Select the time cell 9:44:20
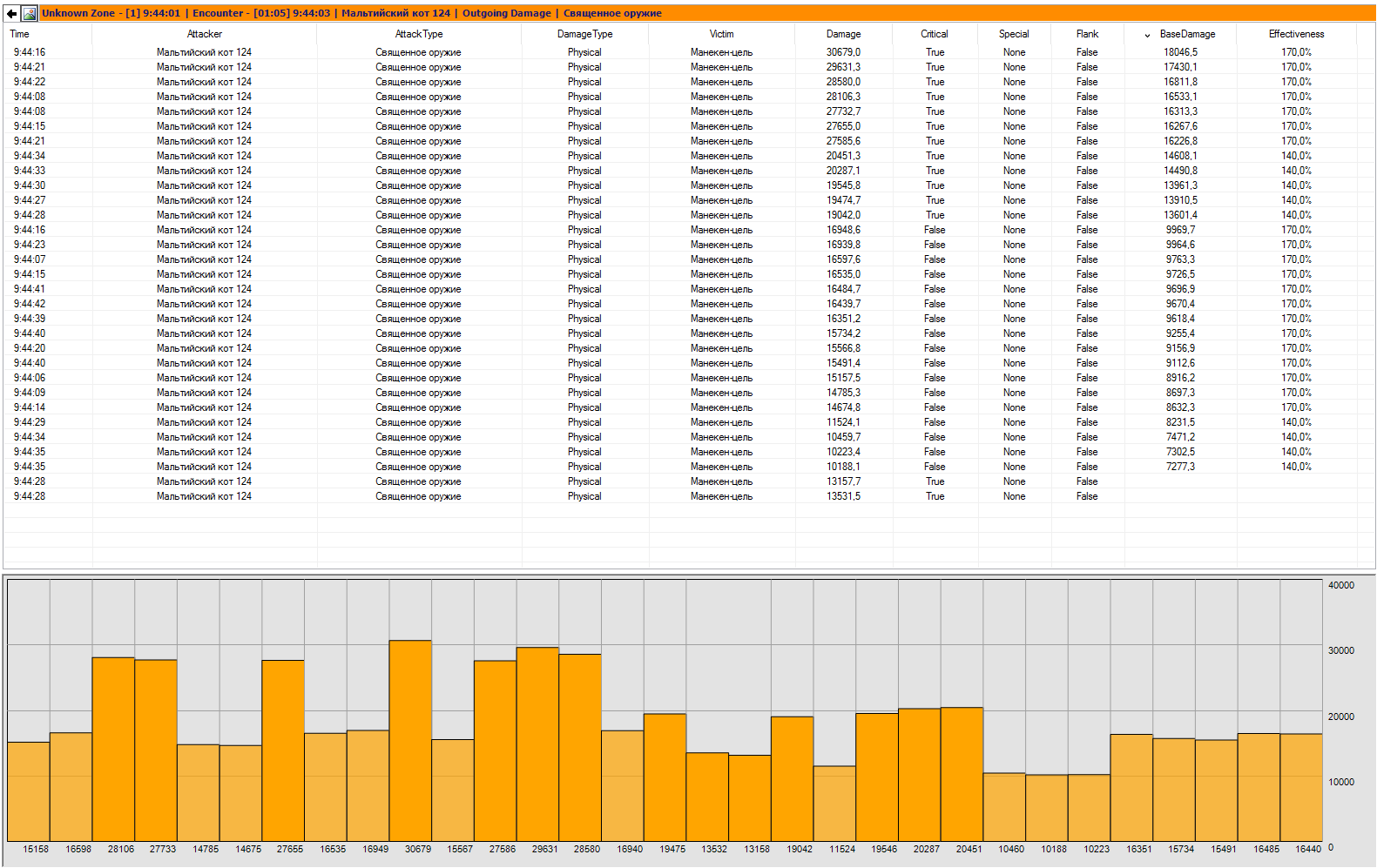This screenshot has height=868, width=1377. coord(30,348)
